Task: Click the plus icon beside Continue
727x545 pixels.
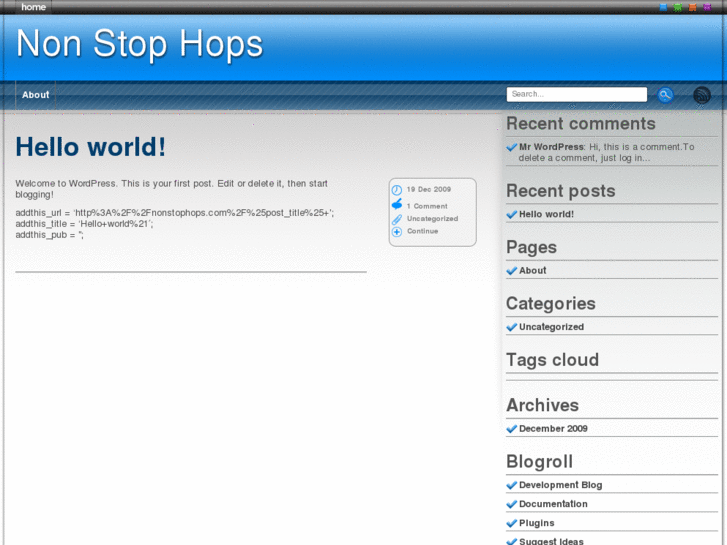Action: pos(397,231)
